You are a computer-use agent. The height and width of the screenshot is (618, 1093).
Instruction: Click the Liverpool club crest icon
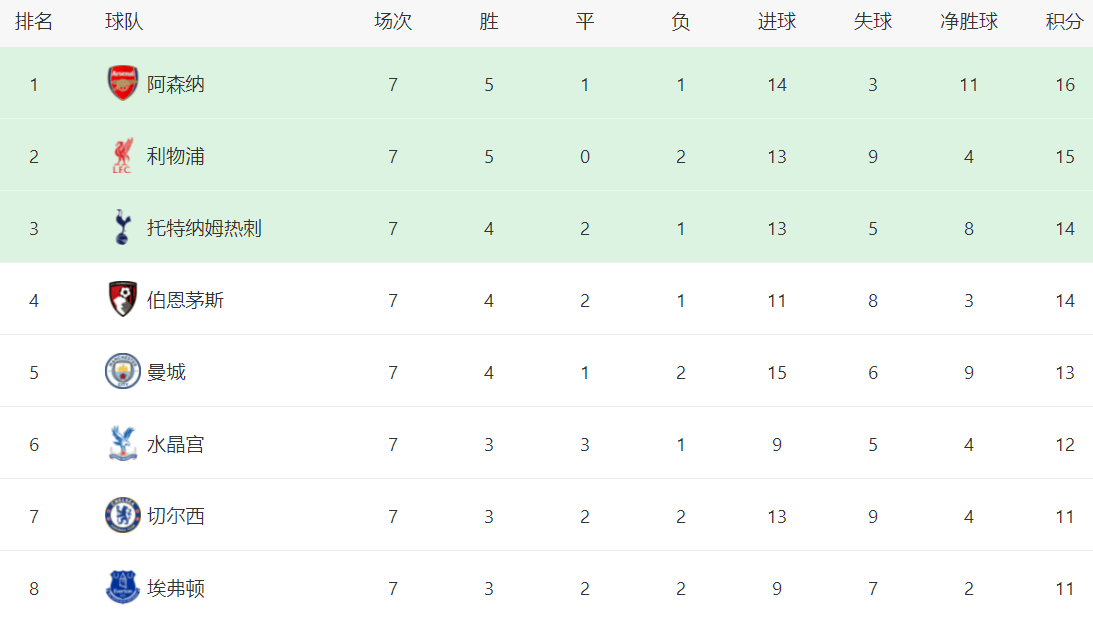pyautogui.click(x=122, y=156)
